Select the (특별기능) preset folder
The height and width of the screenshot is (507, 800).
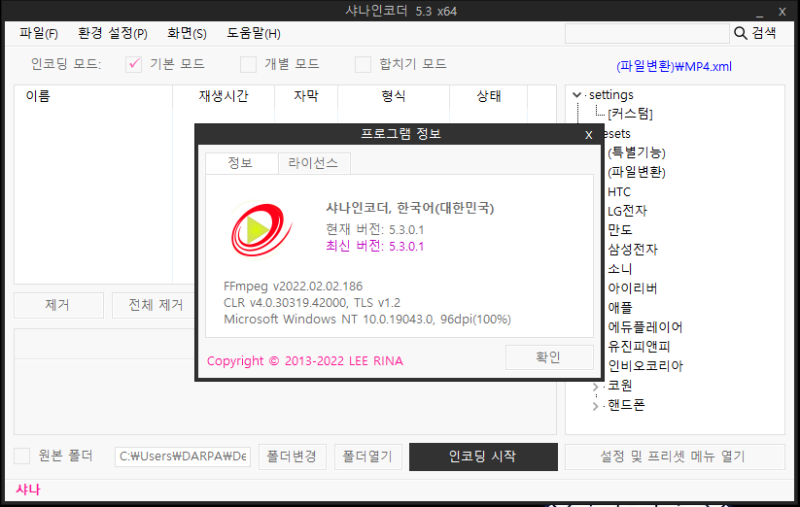pos(636,153)
